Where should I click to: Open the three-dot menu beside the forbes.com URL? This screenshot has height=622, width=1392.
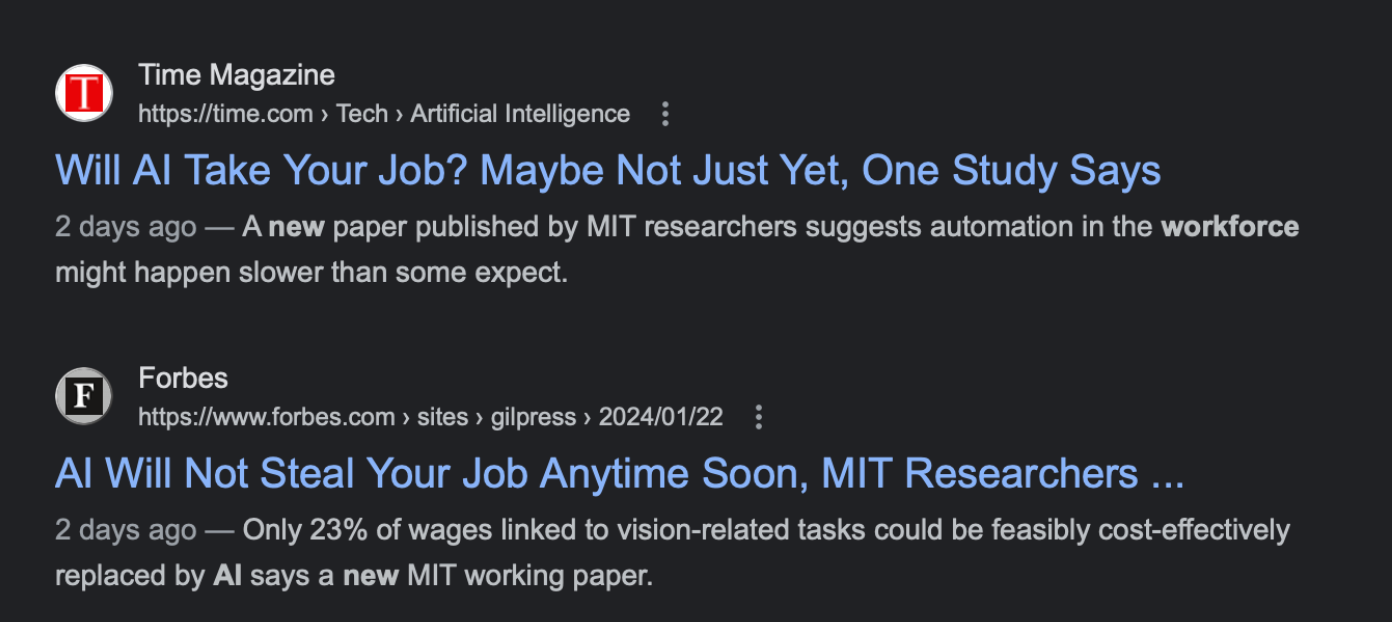pyautogui.click(x=758, y=417)
